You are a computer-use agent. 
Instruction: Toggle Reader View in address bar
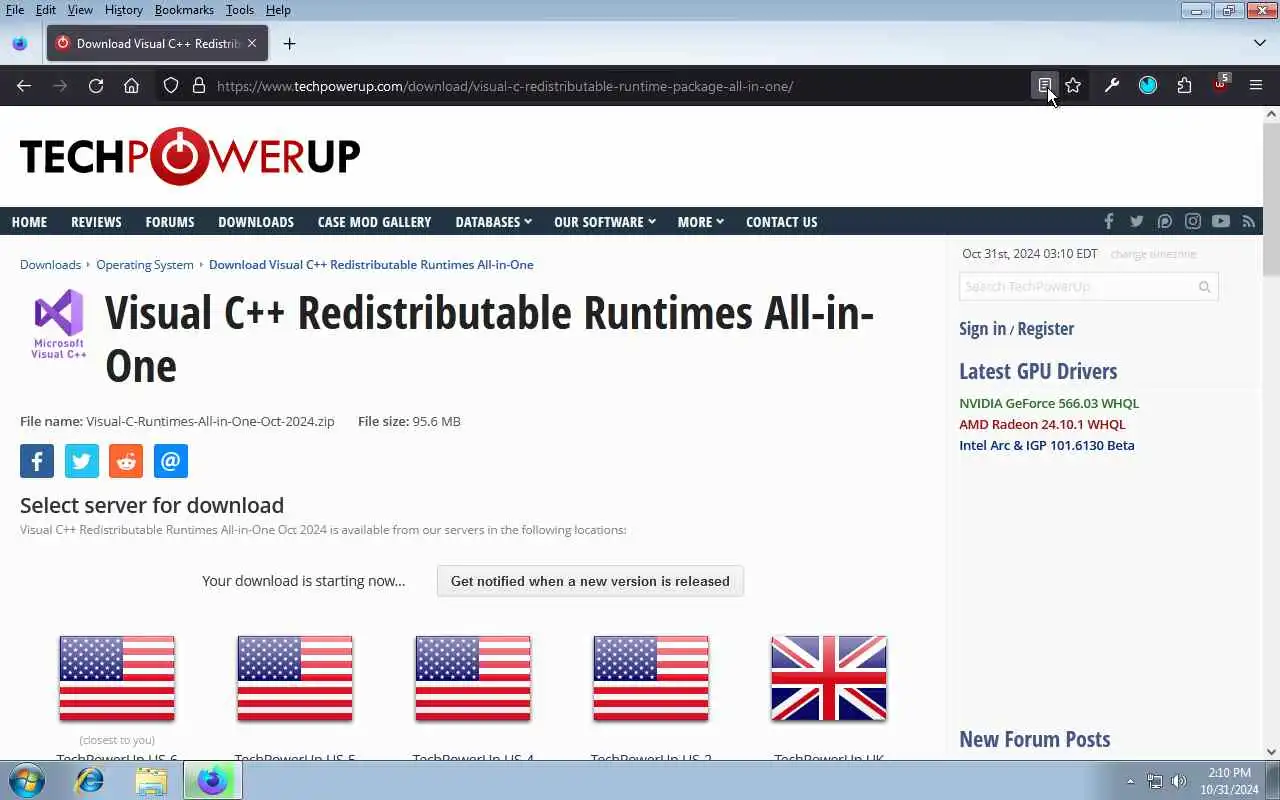[x=1044, y=86]
